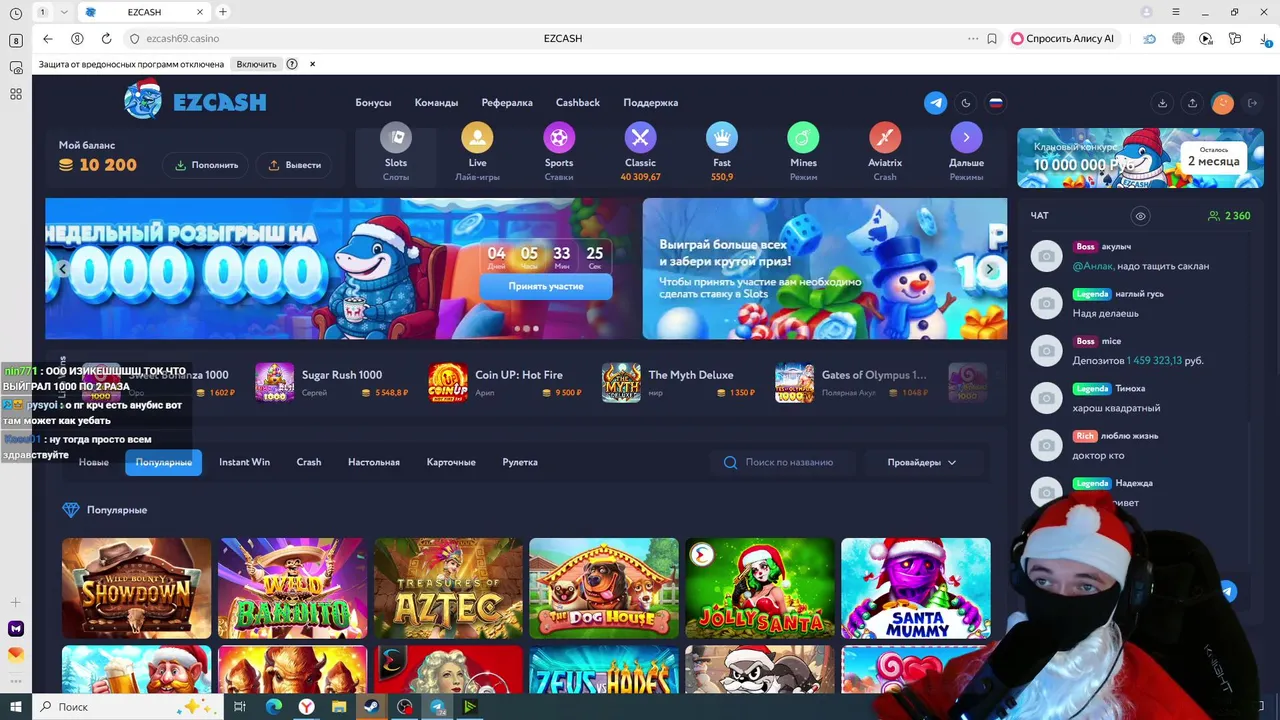This screenshot has height=720, width=1280.
Task: Open the browser history clock icon in the sidebar
Action: click(x=16, y=13)
